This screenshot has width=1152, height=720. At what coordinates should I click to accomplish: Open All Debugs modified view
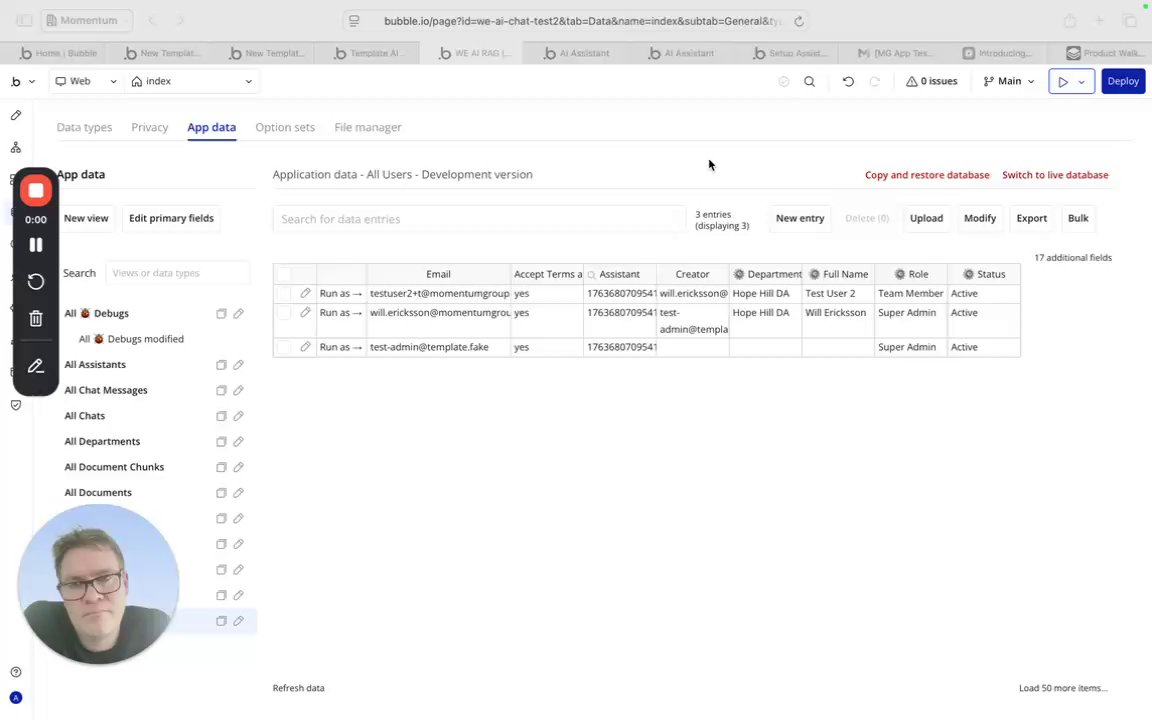132,339
